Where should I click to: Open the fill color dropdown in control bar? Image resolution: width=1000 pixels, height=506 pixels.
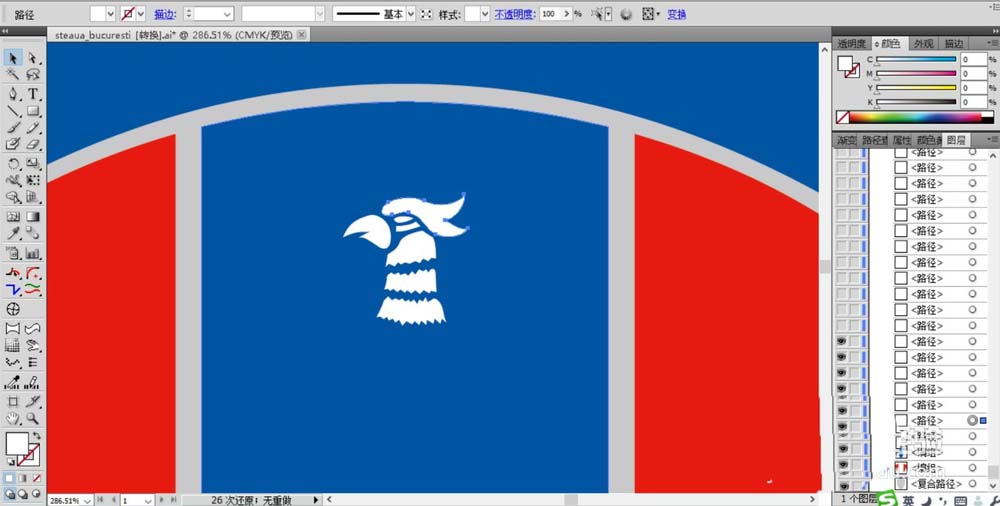[110, 14]
